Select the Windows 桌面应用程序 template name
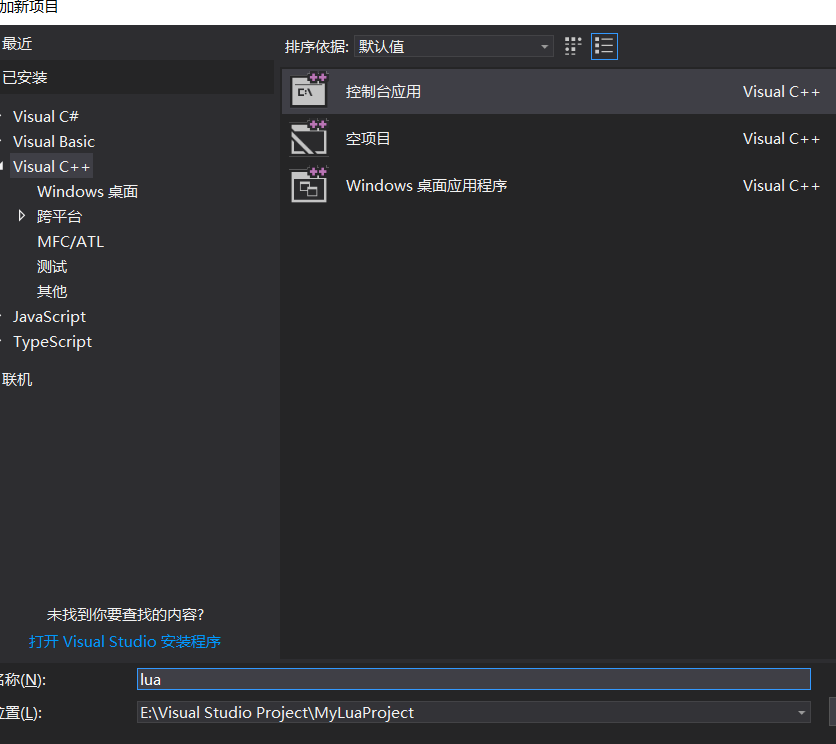This screenshot has width=836, height=744. (x=426, y=186)
